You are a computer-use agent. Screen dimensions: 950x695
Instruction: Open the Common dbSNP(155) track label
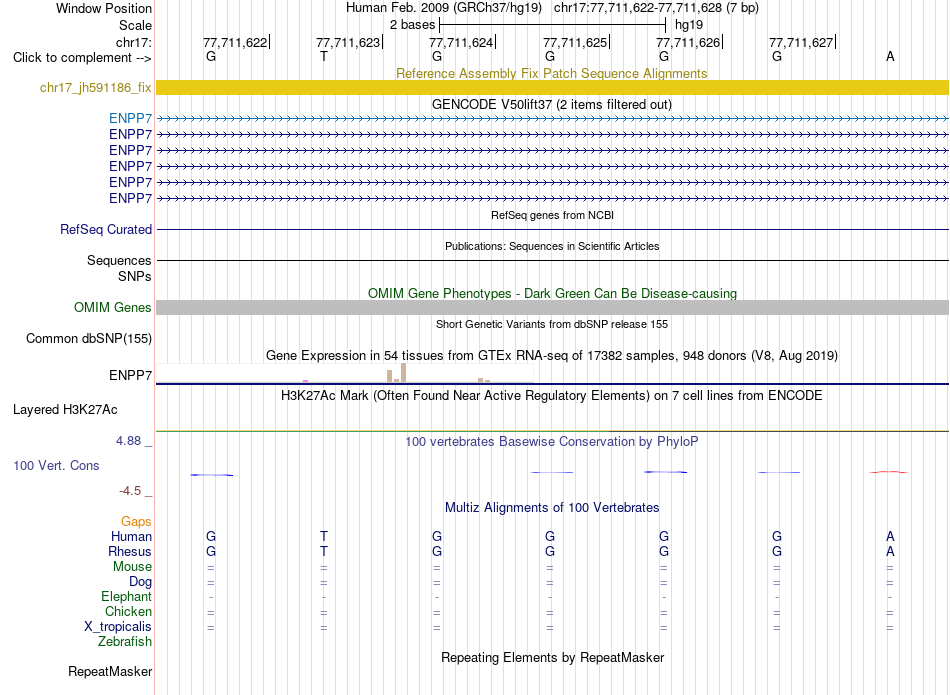tap(88, 338)
